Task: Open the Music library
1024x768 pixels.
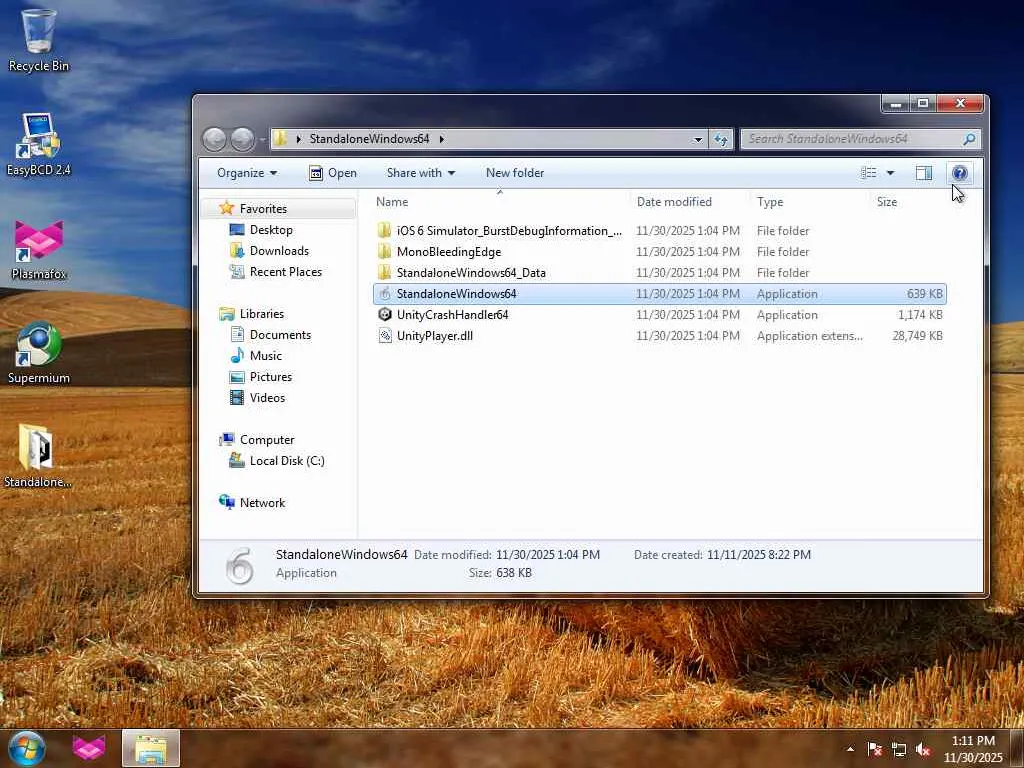Action: point(265,356)
